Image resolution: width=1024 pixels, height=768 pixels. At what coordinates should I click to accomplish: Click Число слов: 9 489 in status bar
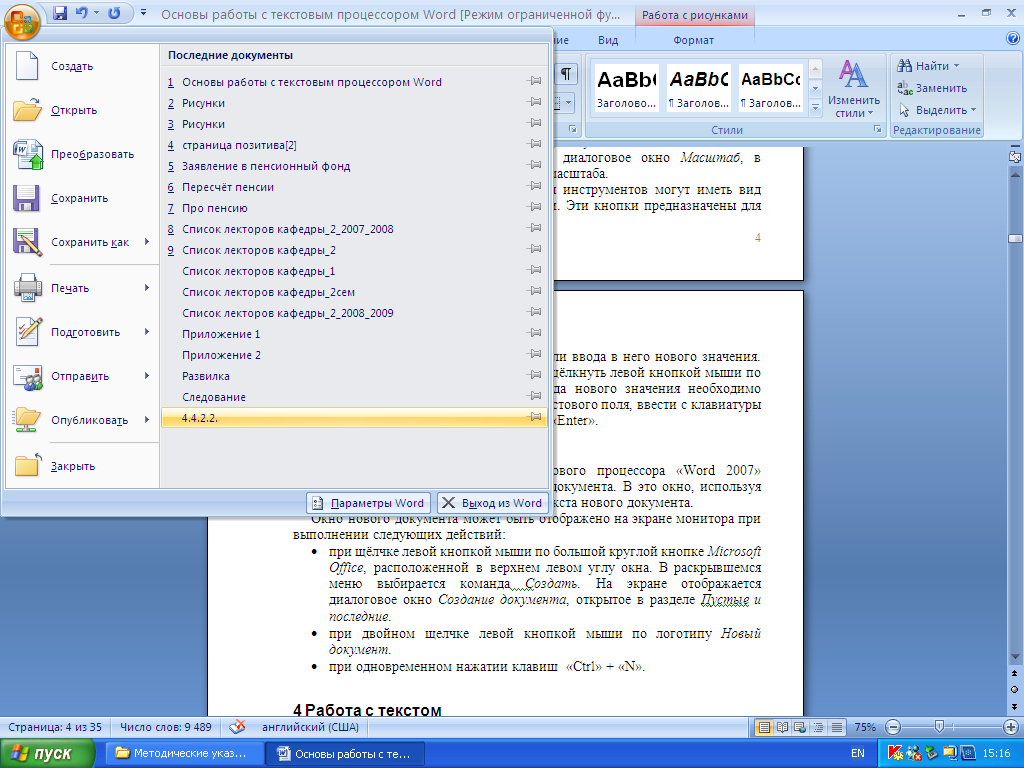click(x=166, y=727)
